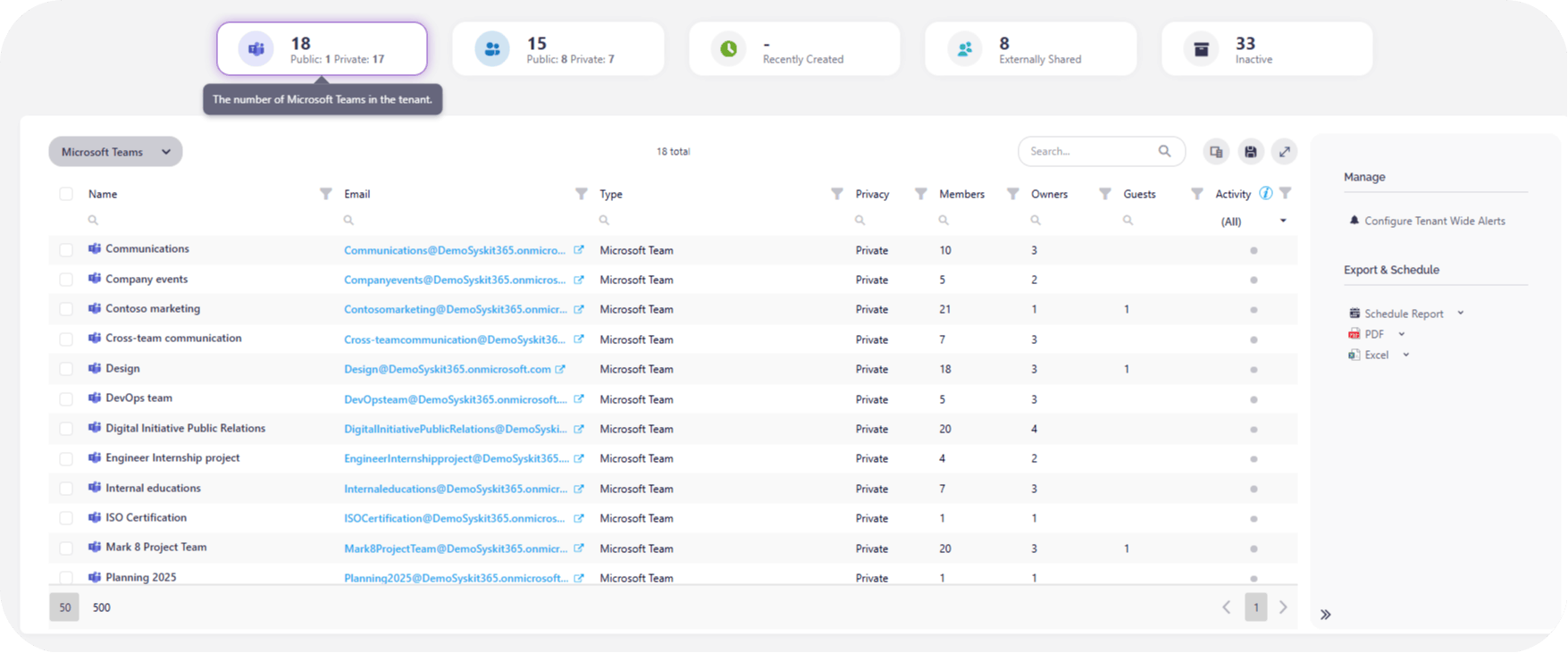
Task: Check the Contoso marketing row checkbox
Action: click(66, 309)
